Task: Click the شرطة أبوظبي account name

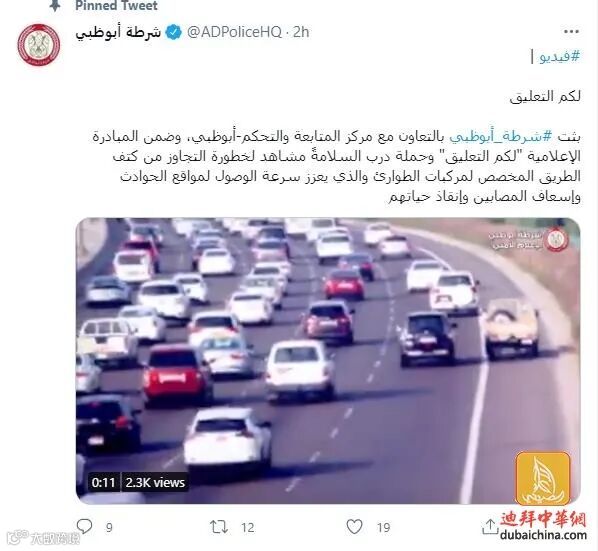Action: 118,32
